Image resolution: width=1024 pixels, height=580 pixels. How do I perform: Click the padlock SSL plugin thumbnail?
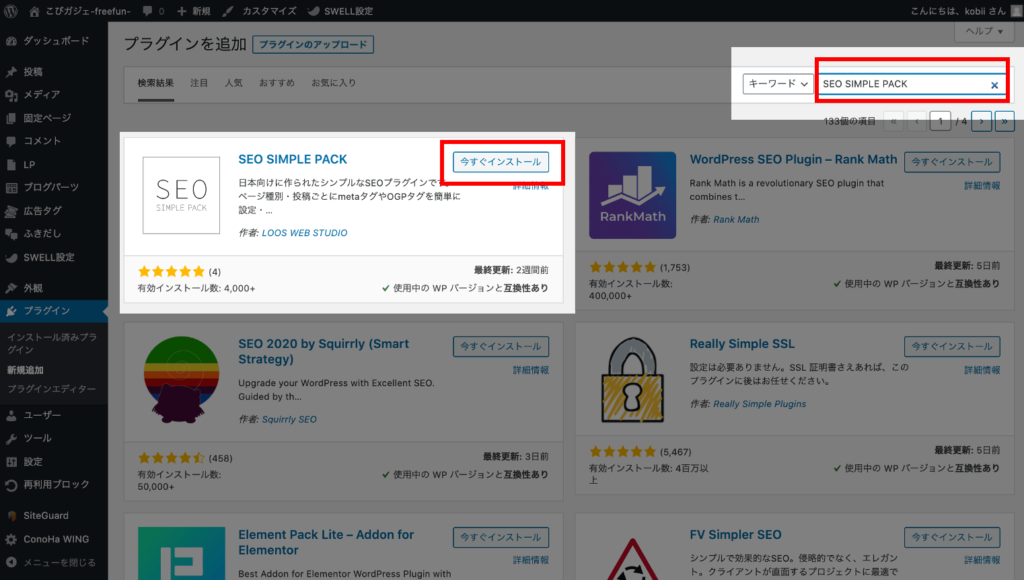click(632, 379)
